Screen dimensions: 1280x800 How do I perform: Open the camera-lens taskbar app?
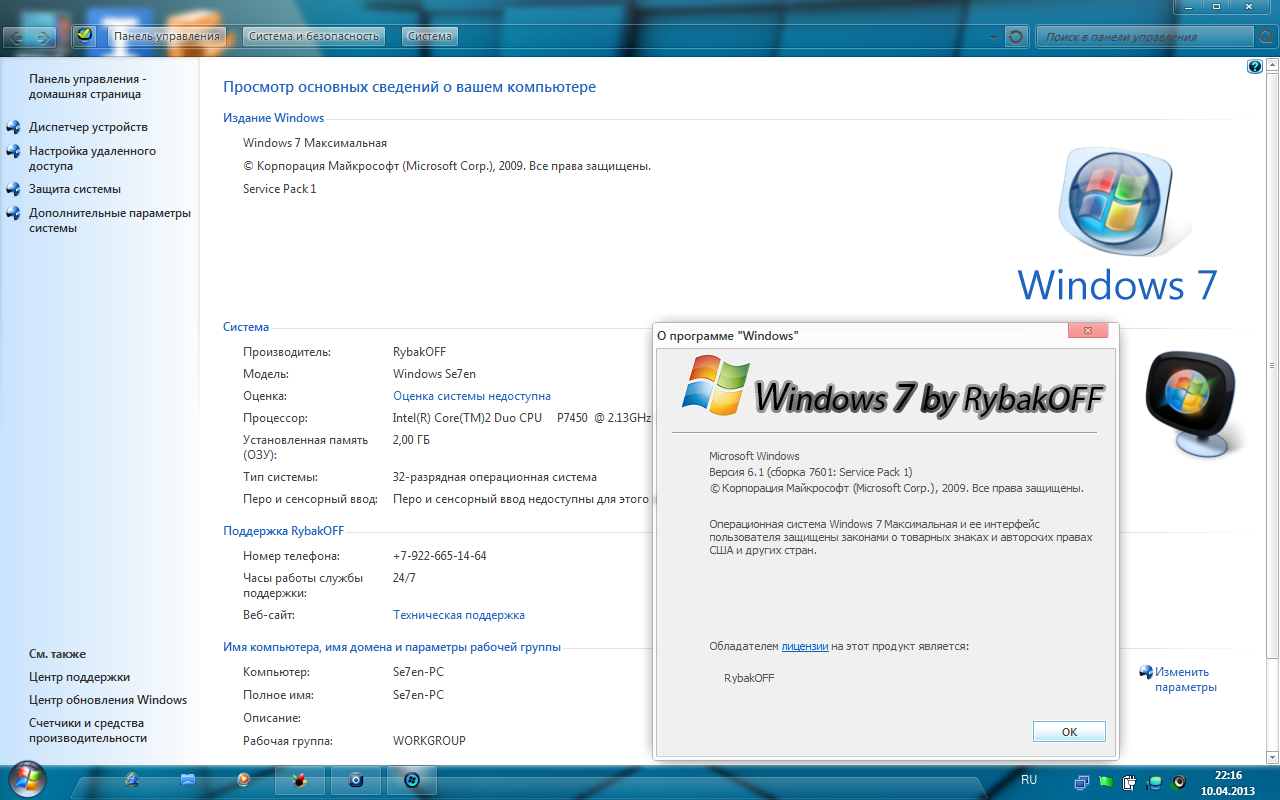(x=355, y=780)
